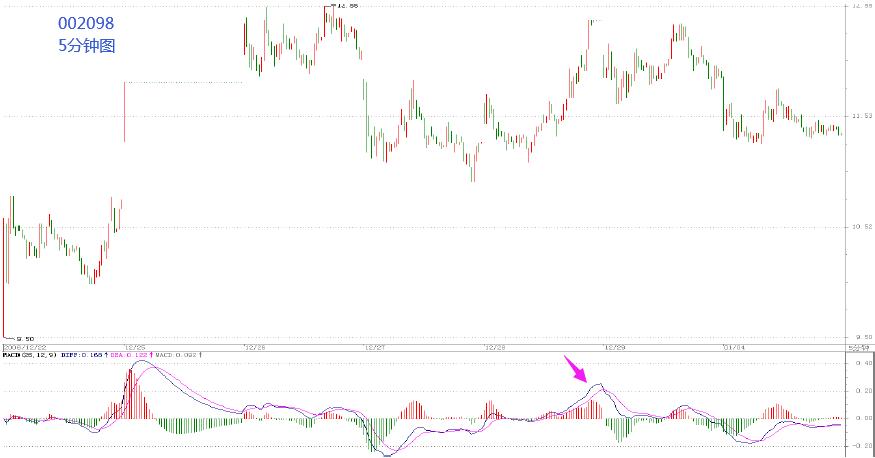Select the 12/25 date marker on time axis

pos(136,347)
